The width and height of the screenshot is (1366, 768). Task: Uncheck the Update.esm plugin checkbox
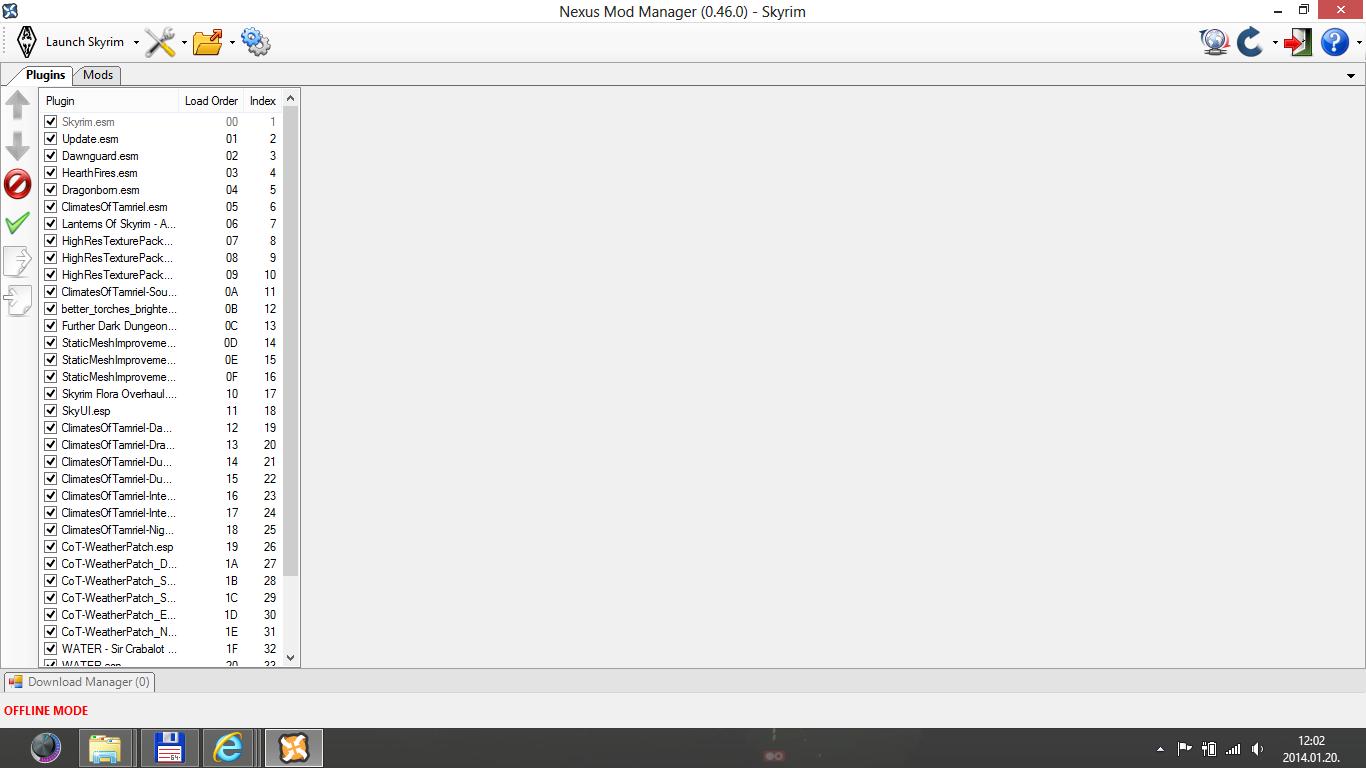point(51,139)
